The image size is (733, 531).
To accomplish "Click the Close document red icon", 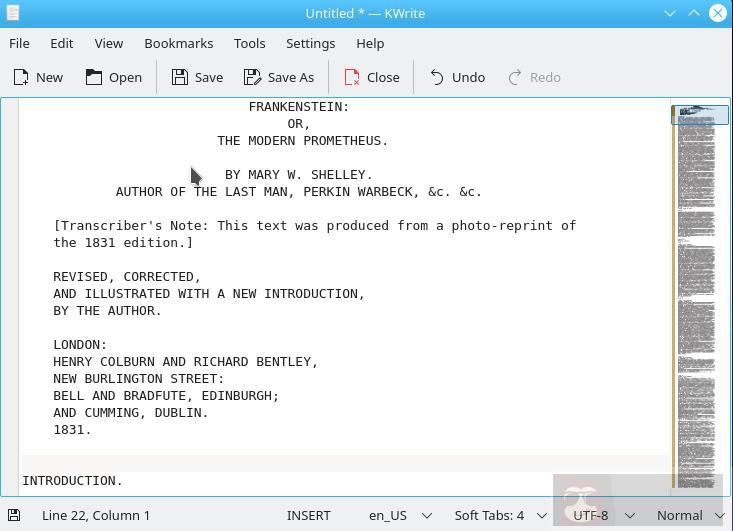I will (352, 77).
